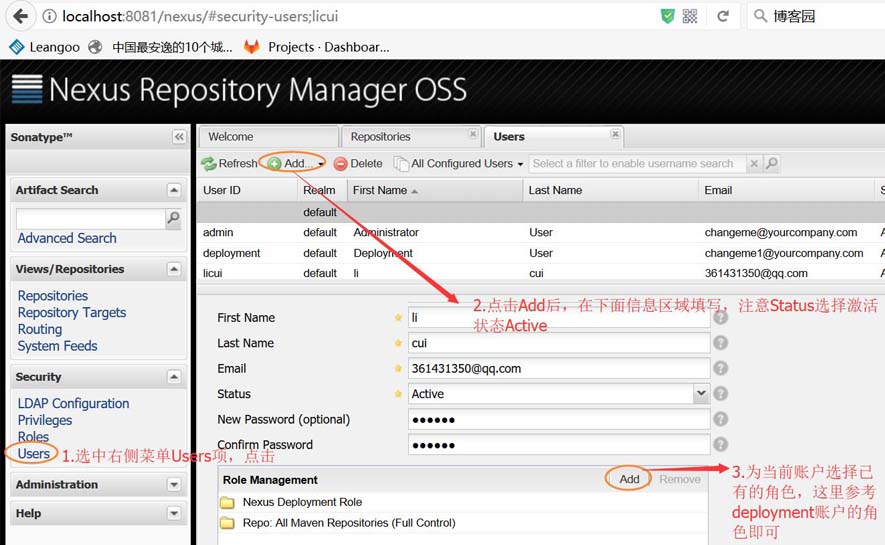Expand the Administration panel
885x545 pixels.
pos(174,485)
